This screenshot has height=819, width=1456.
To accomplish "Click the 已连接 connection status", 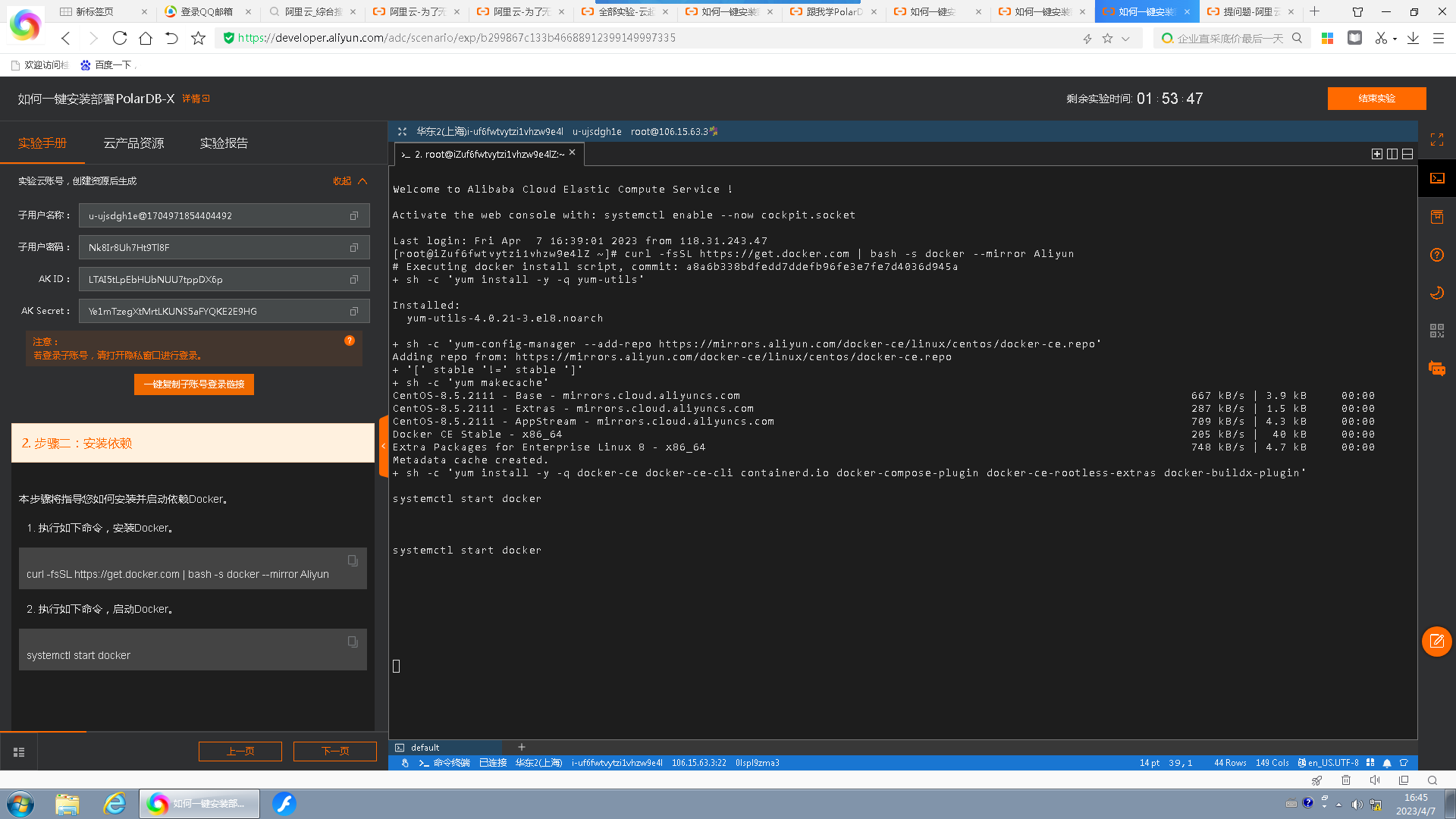I will click(x=493, y=763).
